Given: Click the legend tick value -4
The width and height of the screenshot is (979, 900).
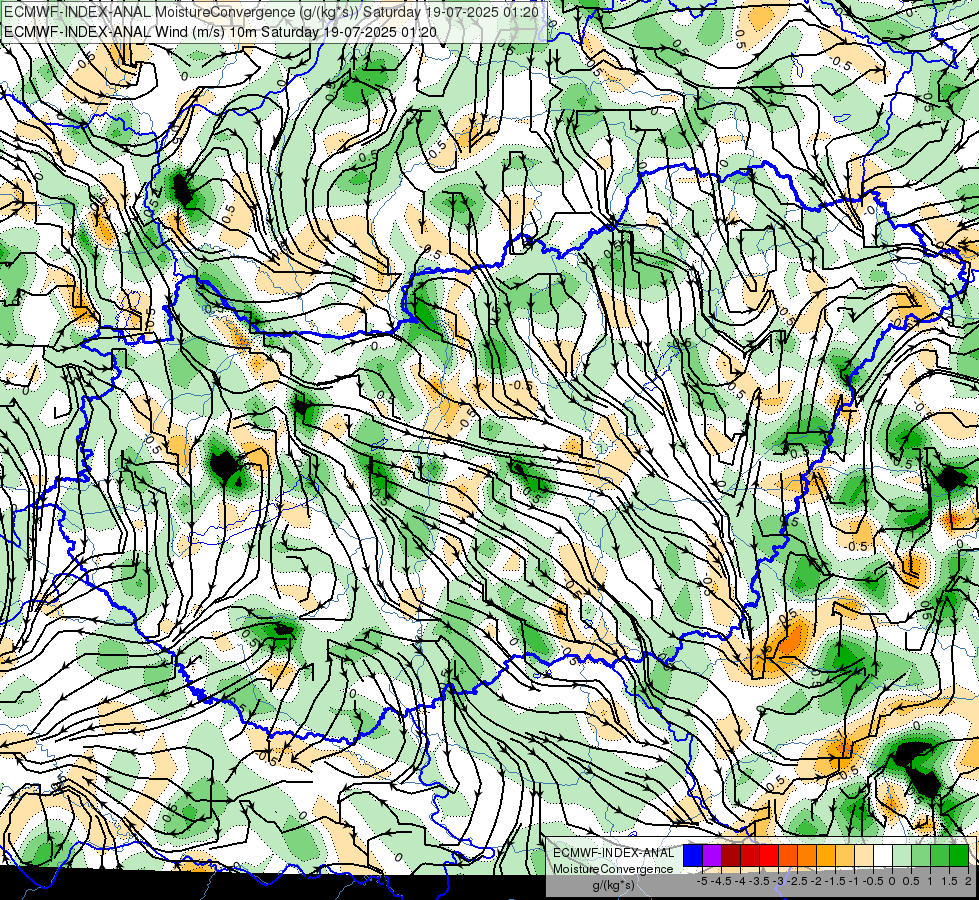Looking at the screenshot, I should pos(740,881).
